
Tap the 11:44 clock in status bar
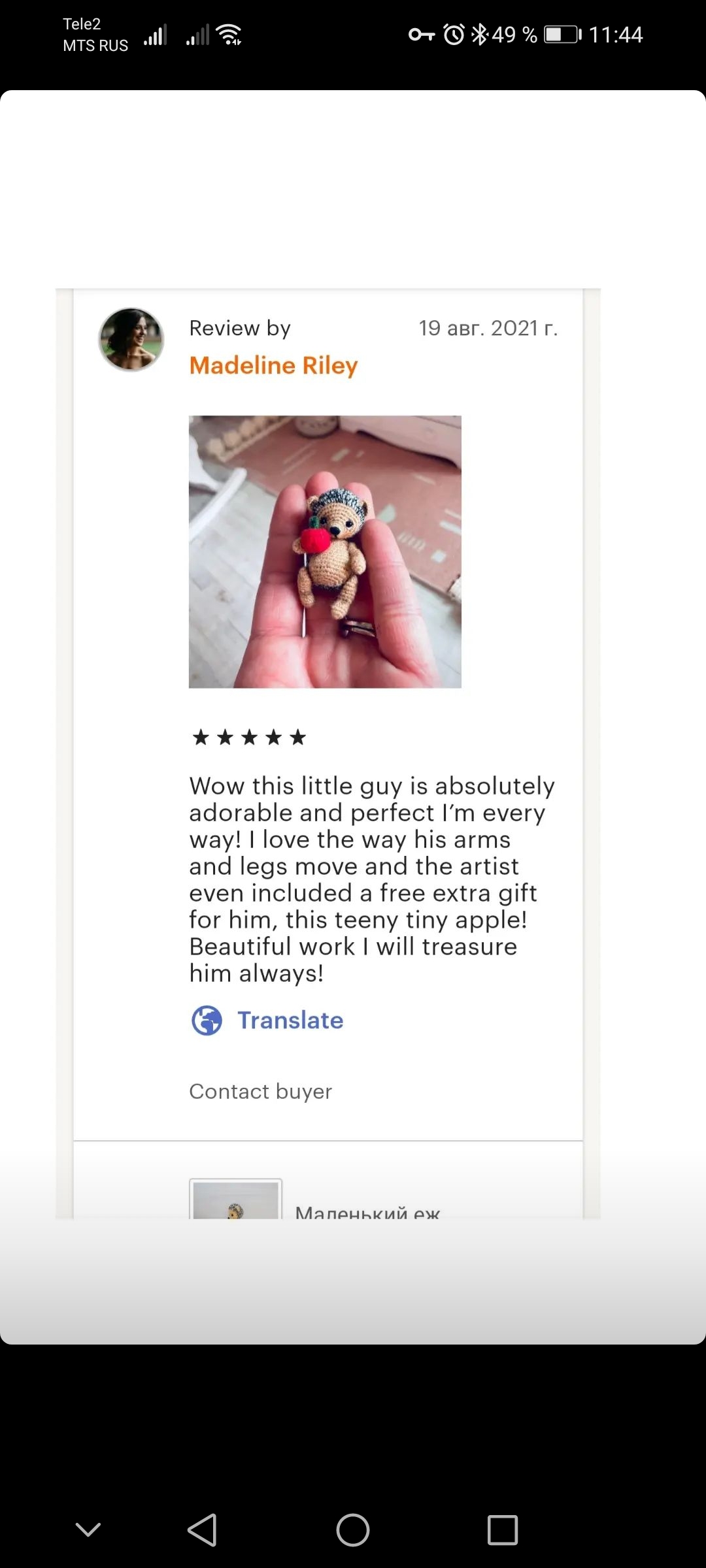[616, 34]
